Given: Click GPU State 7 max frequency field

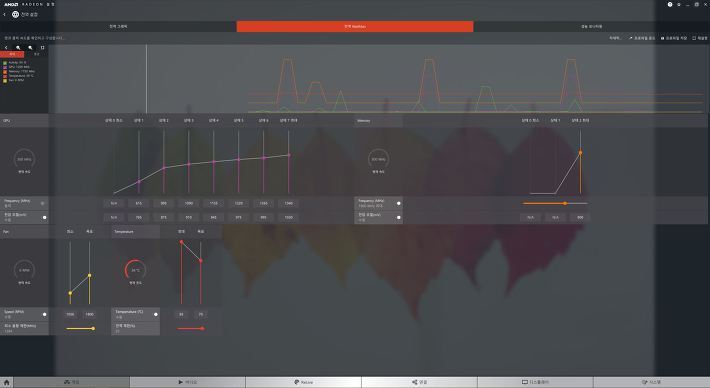Looking at the screenshot, I should click(x=288, y=203).
